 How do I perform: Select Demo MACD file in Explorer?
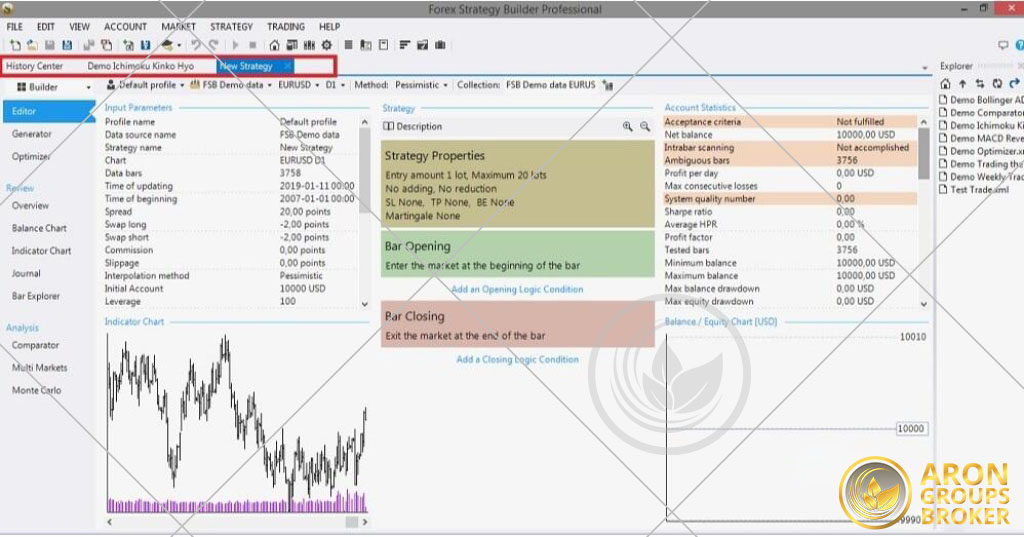coord(981,138)
